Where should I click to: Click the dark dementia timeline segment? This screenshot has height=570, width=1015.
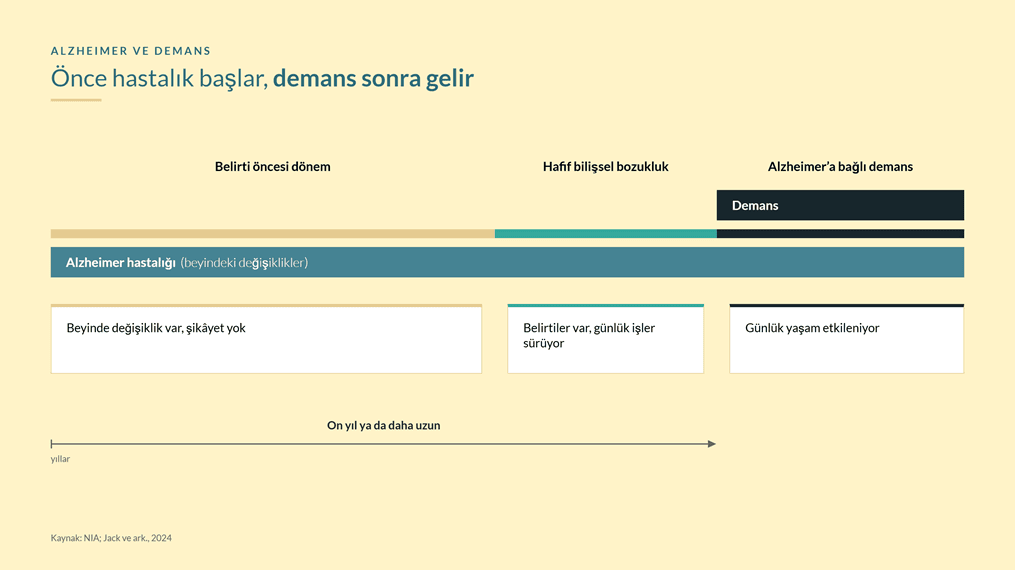[x=840, y=234]
